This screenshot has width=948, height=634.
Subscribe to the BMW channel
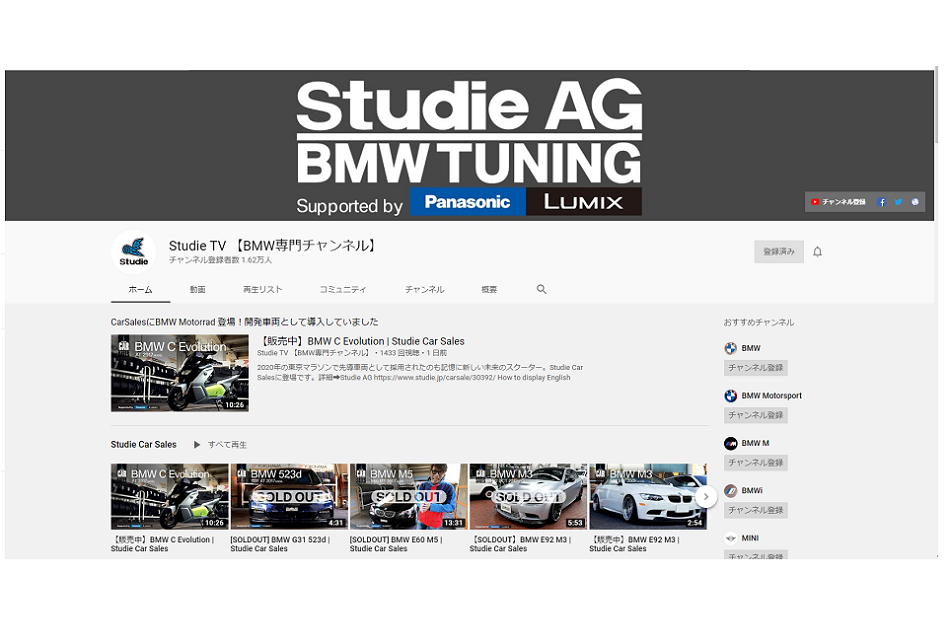point(756,367)
